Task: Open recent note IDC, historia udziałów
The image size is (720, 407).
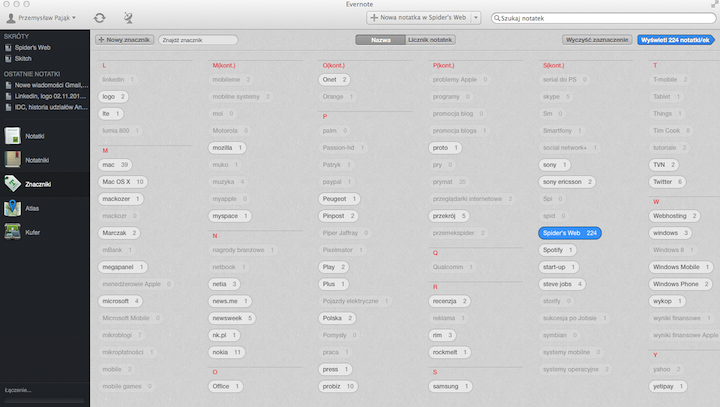Action: coord(46,107)
